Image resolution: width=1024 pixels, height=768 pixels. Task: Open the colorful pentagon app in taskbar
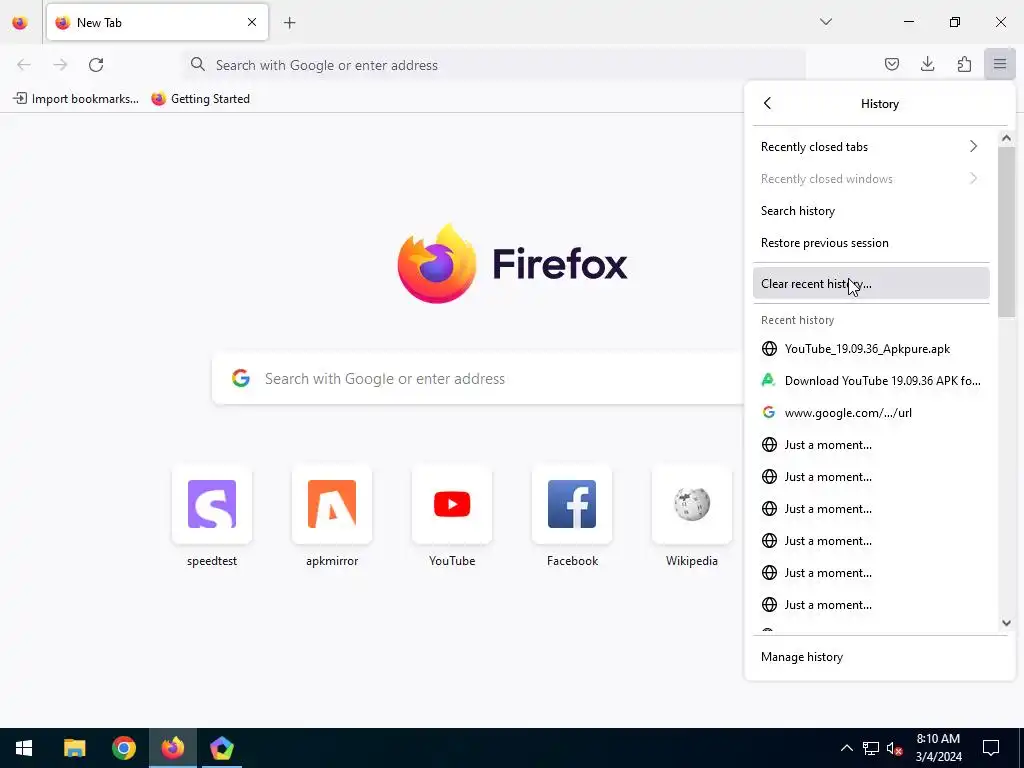(221, 748)
